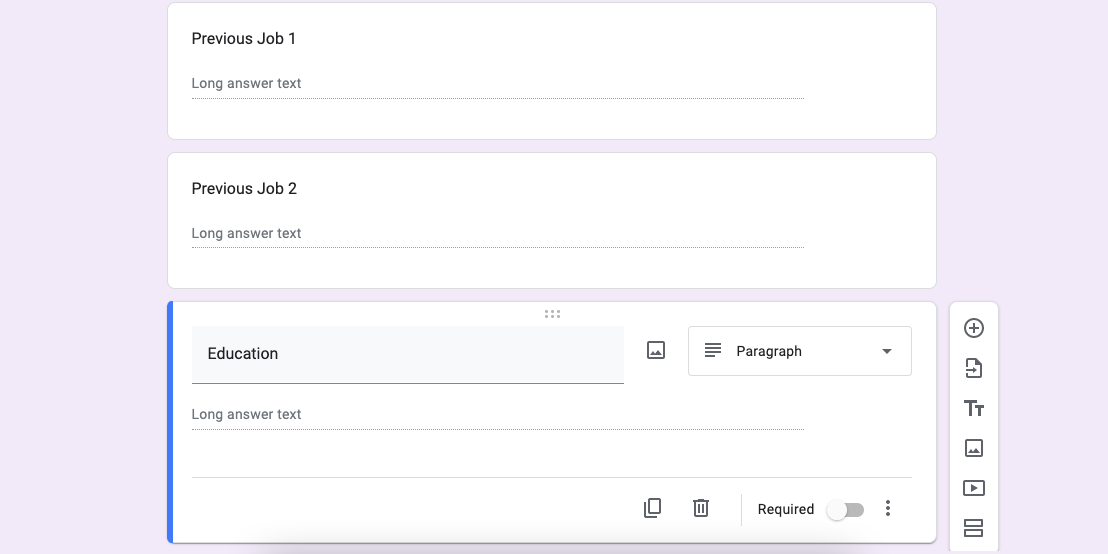Select the Previous Job 1 question title
This screenshot has width=1108, height=554.
click(x=244, y=39)
